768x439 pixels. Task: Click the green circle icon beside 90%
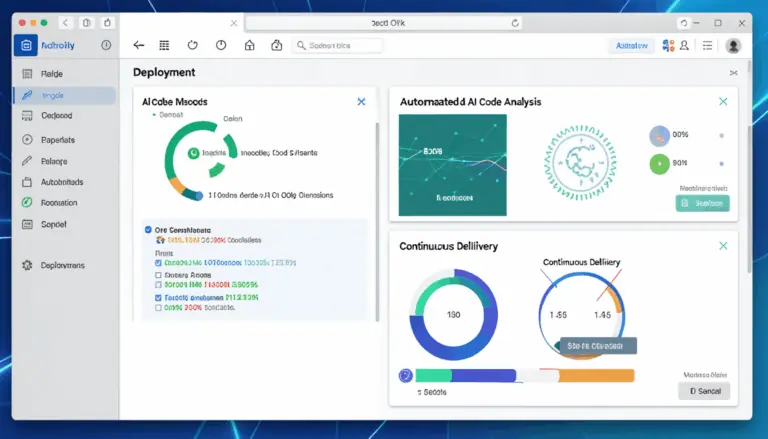point(659,164)
